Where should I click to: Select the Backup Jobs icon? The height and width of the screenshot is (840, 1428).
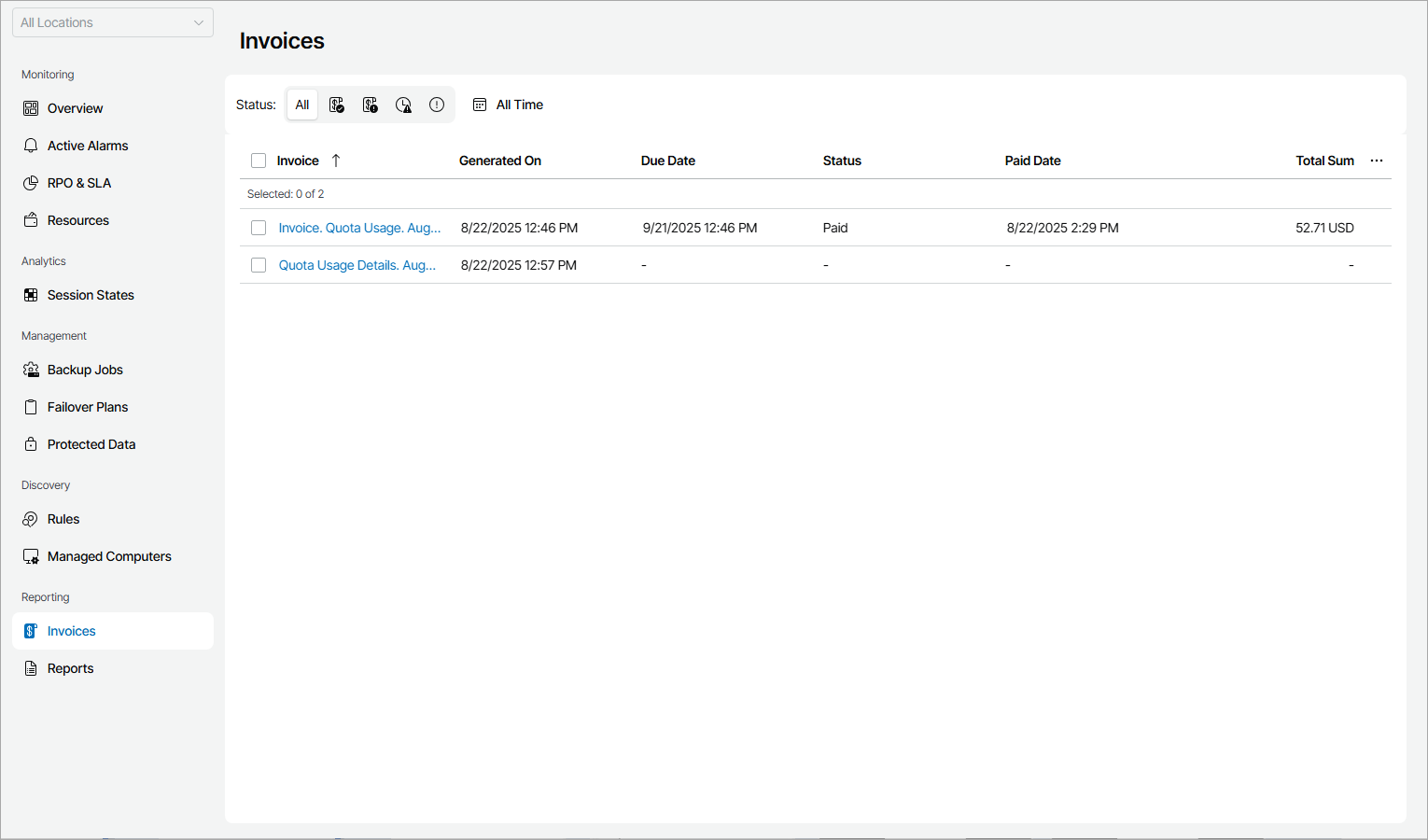point(31,370)
